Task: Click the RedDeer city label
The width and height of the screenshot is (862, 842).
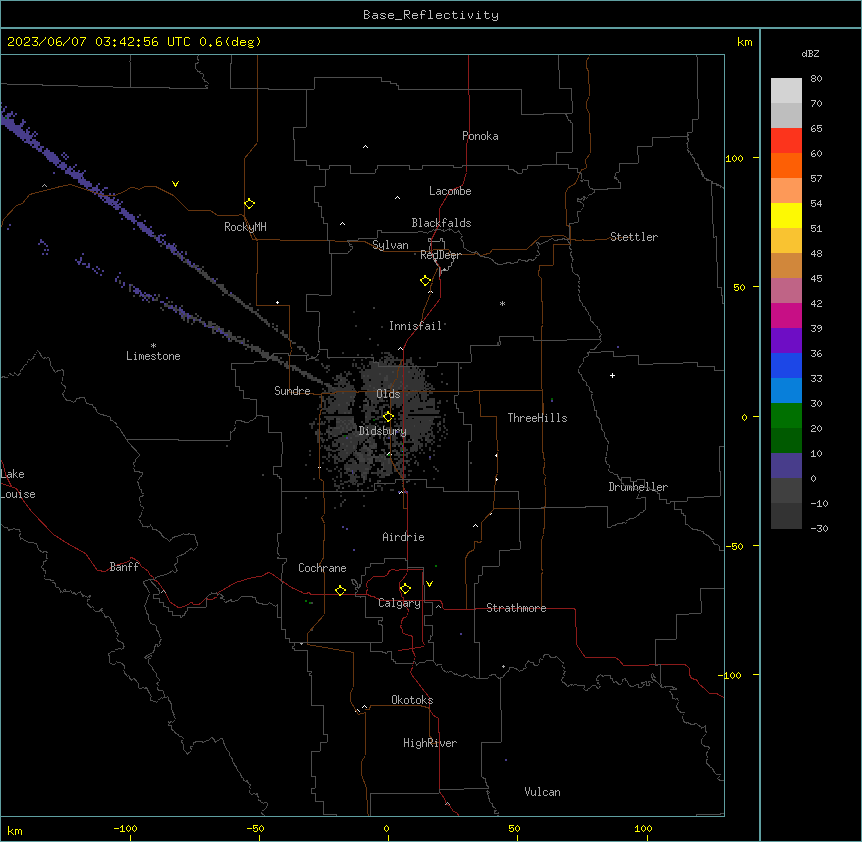Action: click(x=440, y=255)
